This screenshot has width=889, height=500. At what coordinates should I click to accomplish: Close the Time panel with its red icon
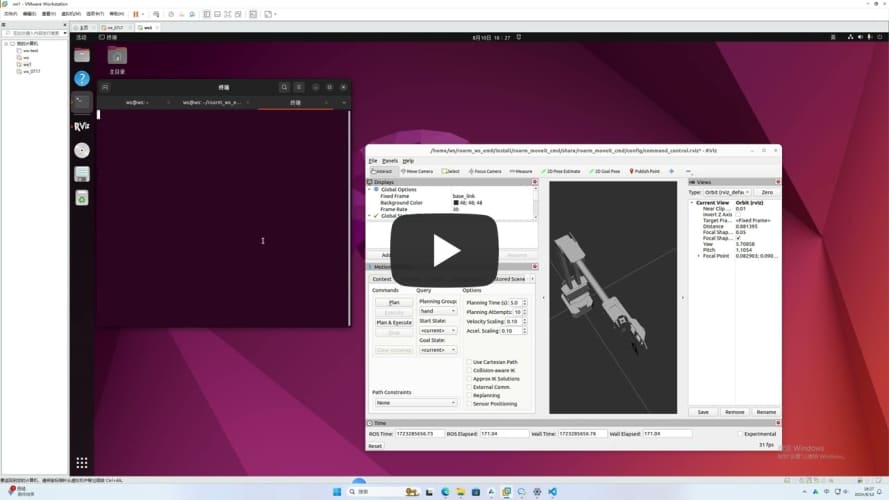[x=778, y=423]
